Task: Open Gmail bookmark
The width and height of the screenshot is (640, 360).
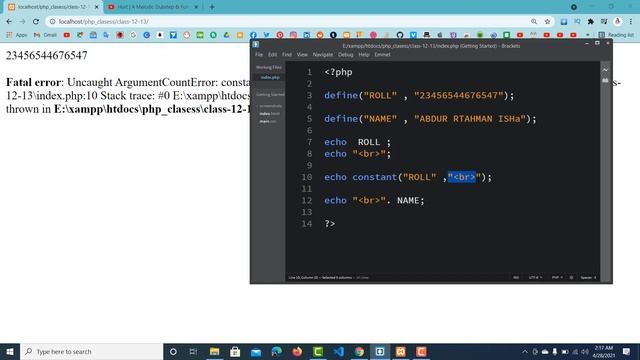Action: point(45,35)
